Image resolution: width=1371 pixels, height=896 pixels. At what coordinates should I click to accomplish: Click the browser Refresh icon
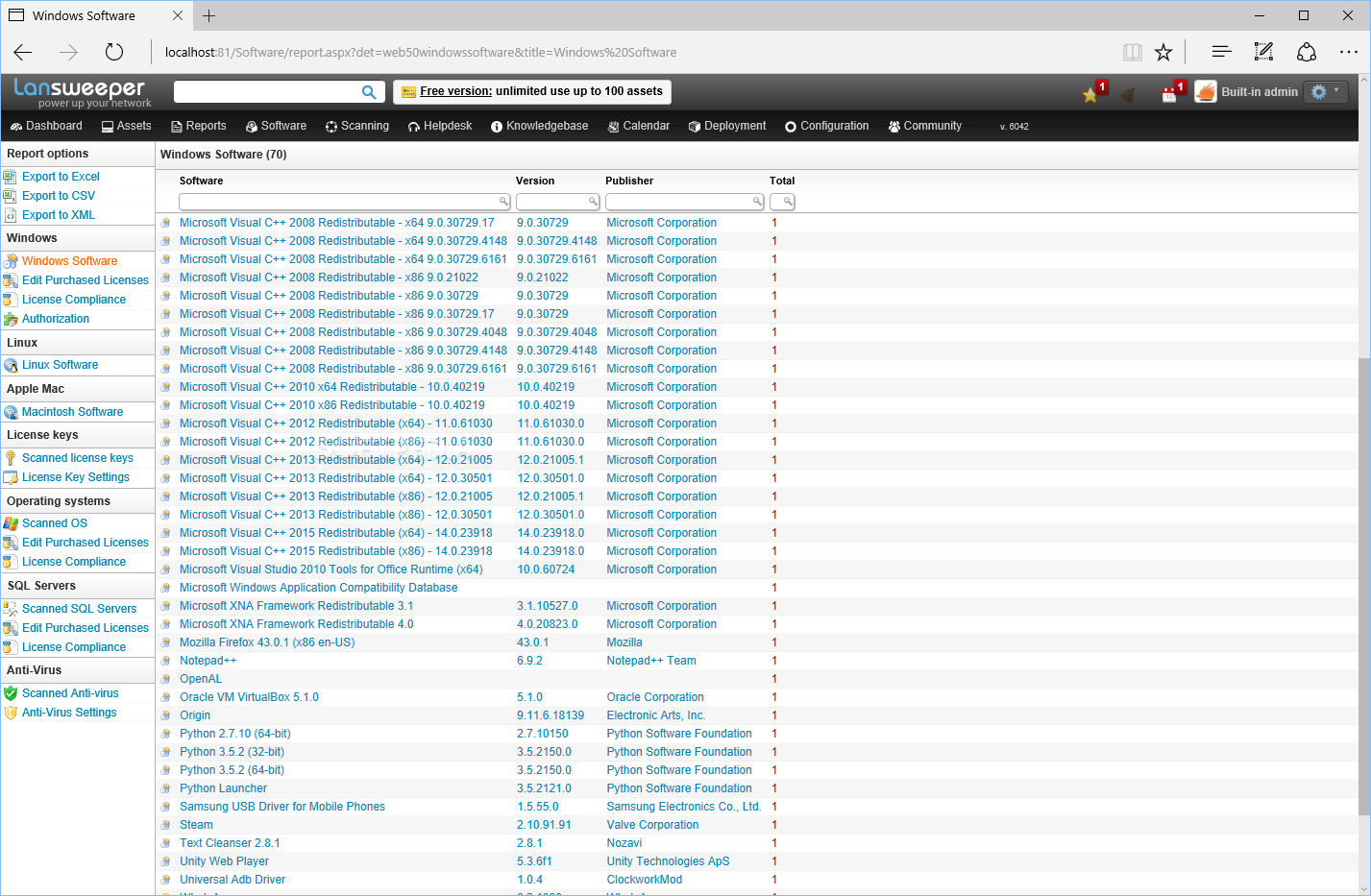click(114, 52)
